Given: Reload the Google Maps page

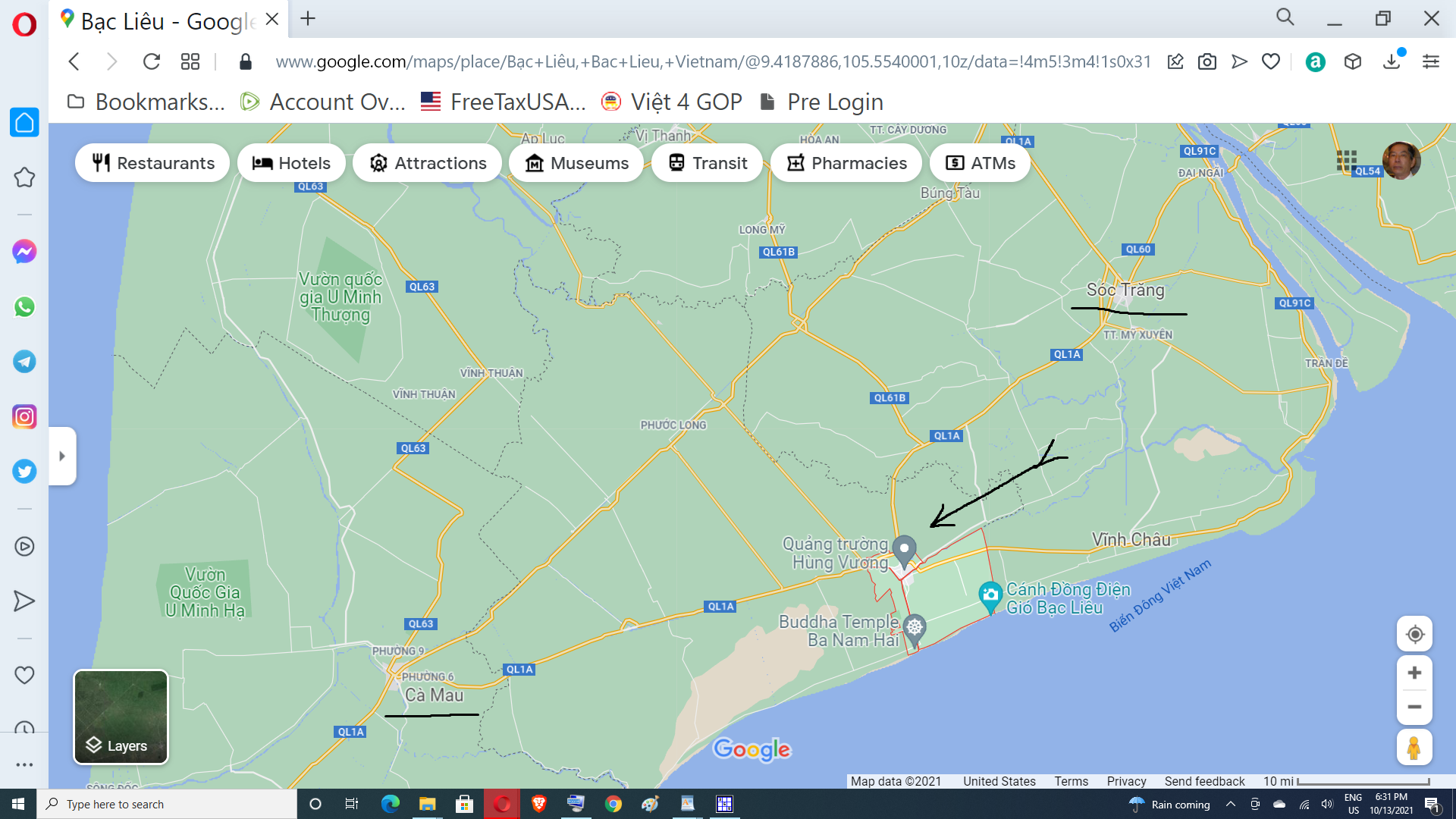Looking at the screenshot, I should click(x=152, y=61).
